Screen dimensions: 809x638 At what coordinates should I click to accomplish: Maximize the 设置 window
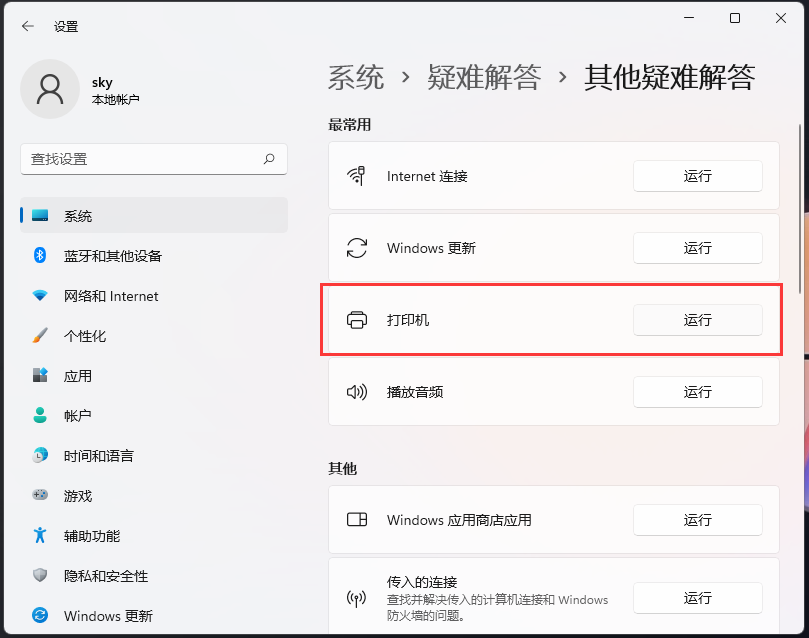735,18
